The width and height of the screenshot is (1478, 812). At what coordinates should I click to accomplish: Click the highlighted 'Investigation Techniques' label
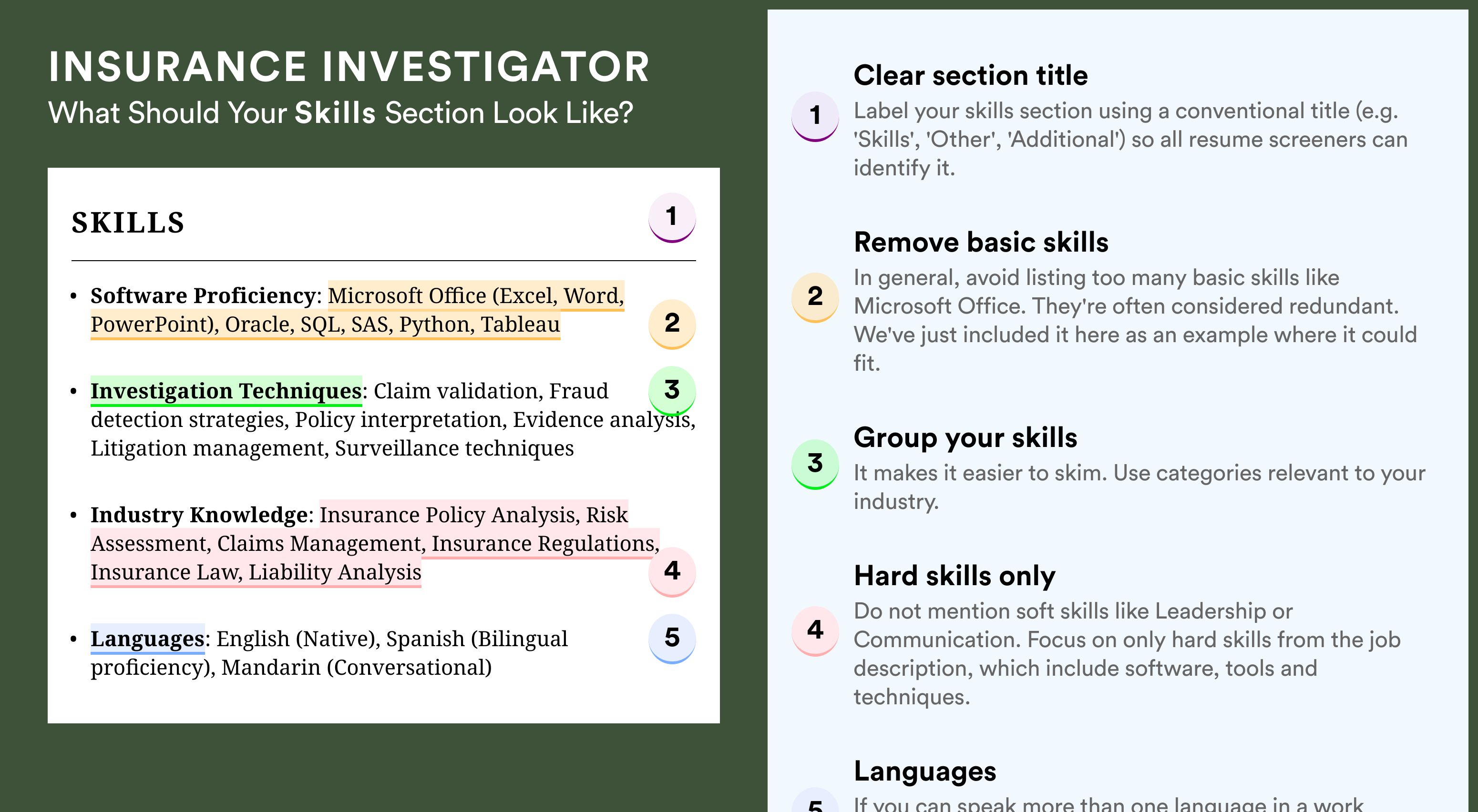[226, 391]
